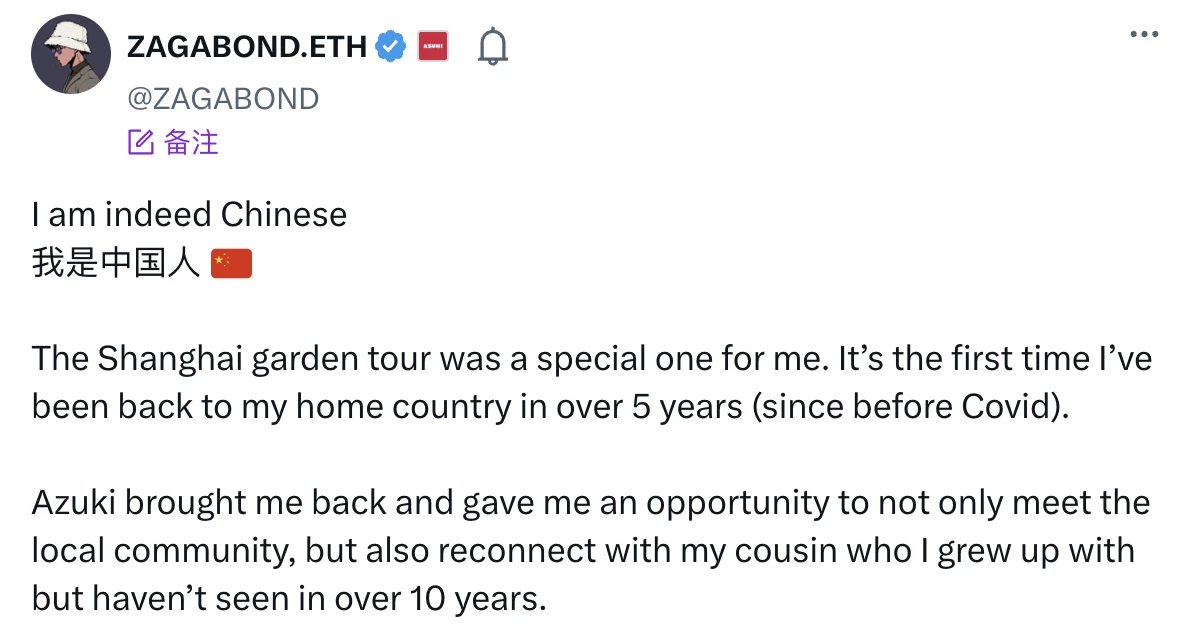Viewport: 1194px width, 634px height.
Task: Click the blue verified checkmark badge
Action: pos(390,46)
